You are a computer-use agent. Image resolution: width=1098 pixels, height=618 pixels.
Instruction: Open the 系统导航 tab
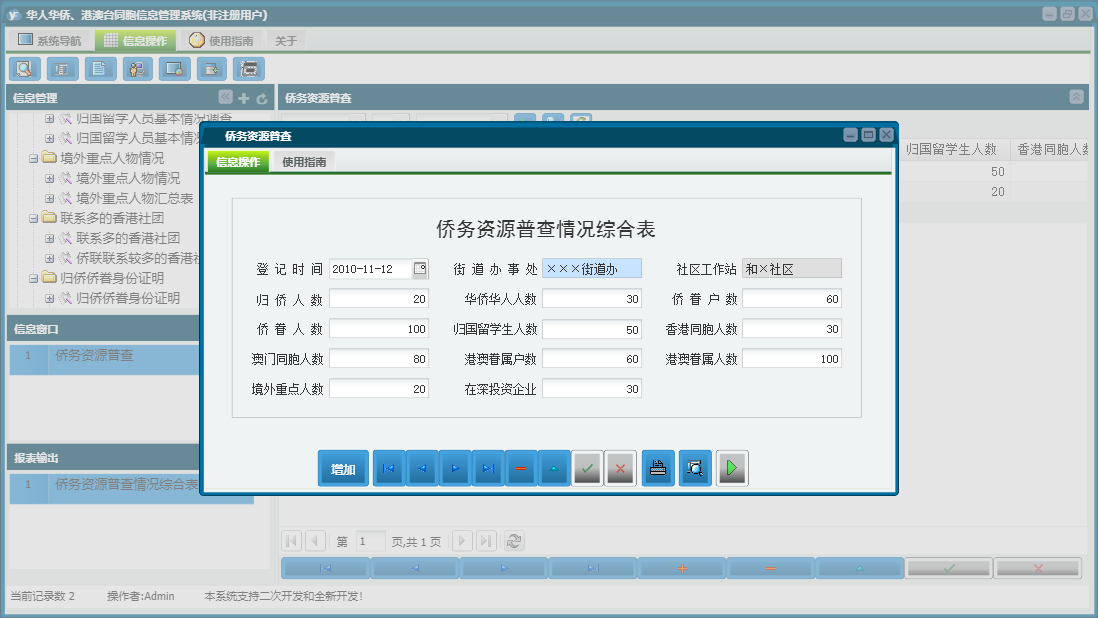click(50, 41)
